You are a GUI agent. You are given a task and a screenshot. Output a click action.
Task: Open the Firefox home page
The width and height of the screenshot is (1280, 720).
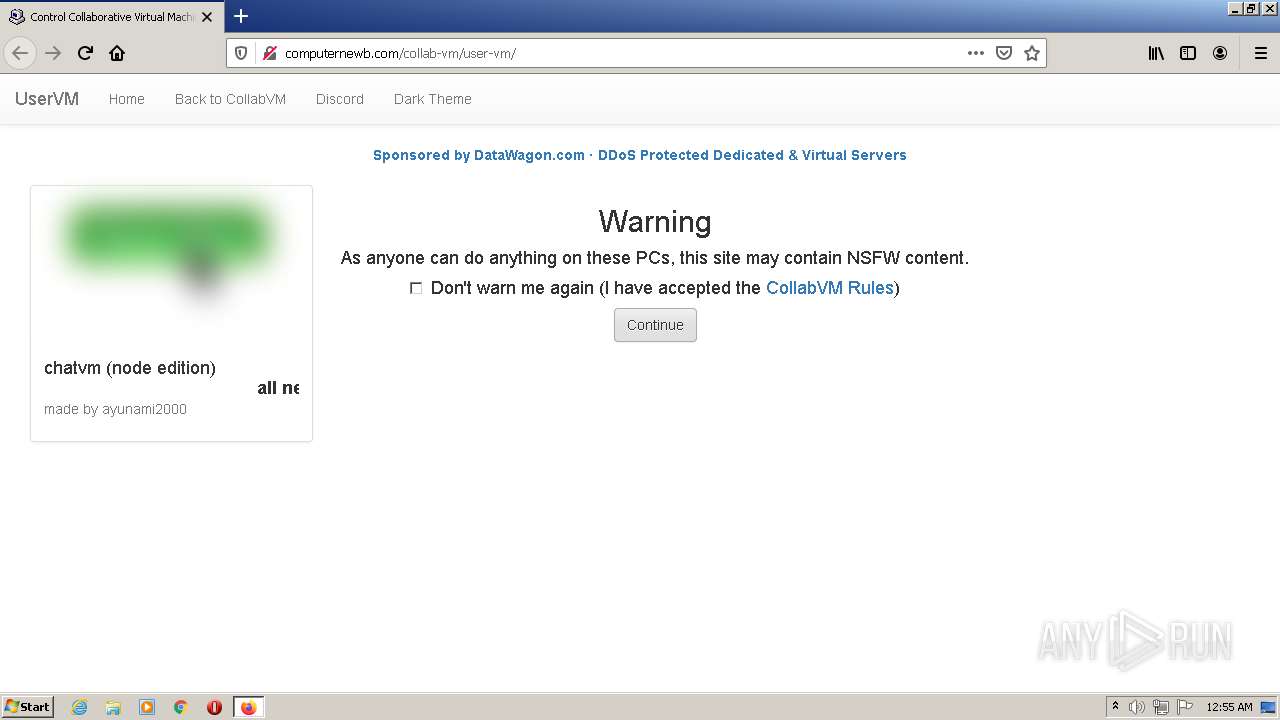[x=117, y=53]
